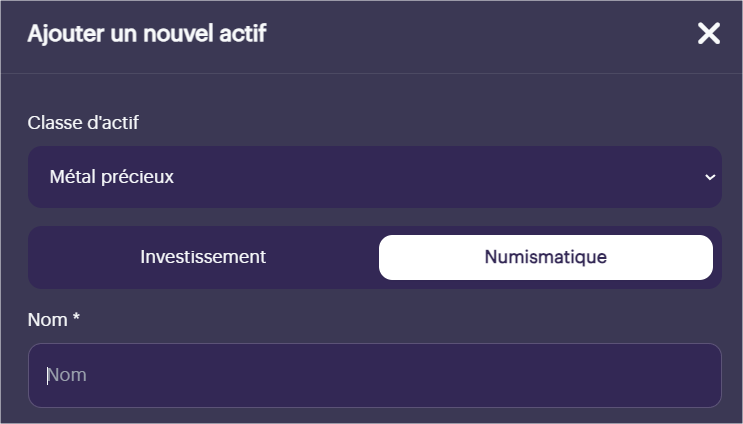Pick Numismatique metal type
The width and height of the screenshot is (743, 424).
point(546,257)
